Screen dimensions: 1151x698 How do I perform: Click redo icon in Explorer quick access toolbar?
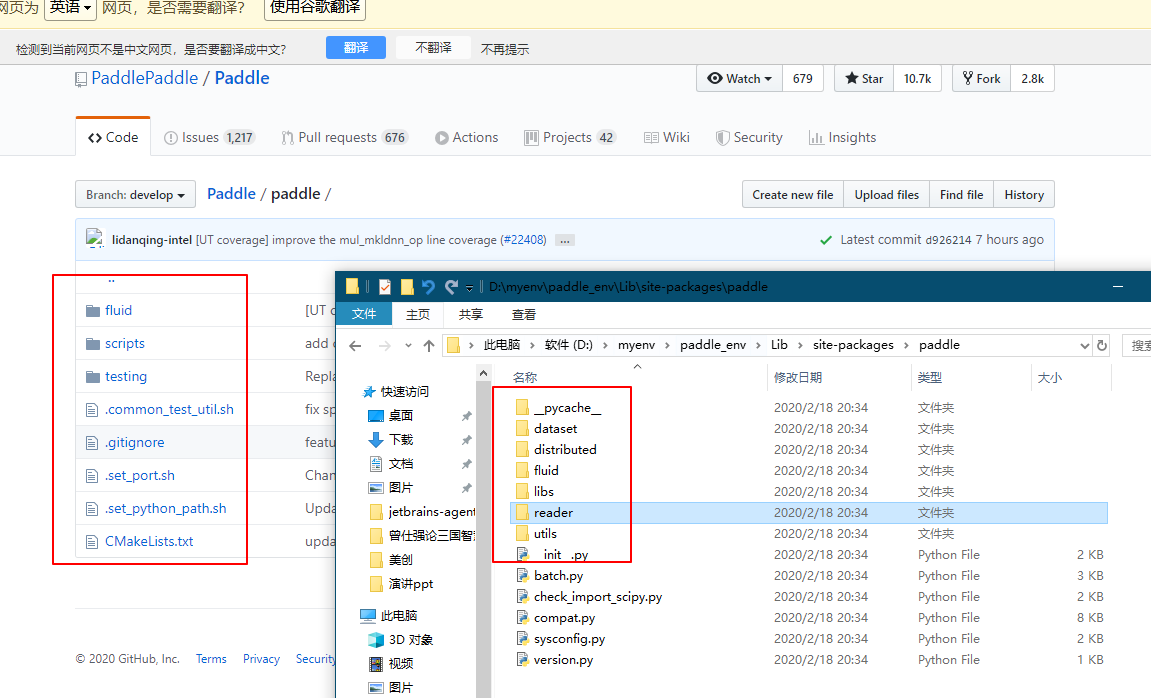pyautogui.click(x=451, y=286)
